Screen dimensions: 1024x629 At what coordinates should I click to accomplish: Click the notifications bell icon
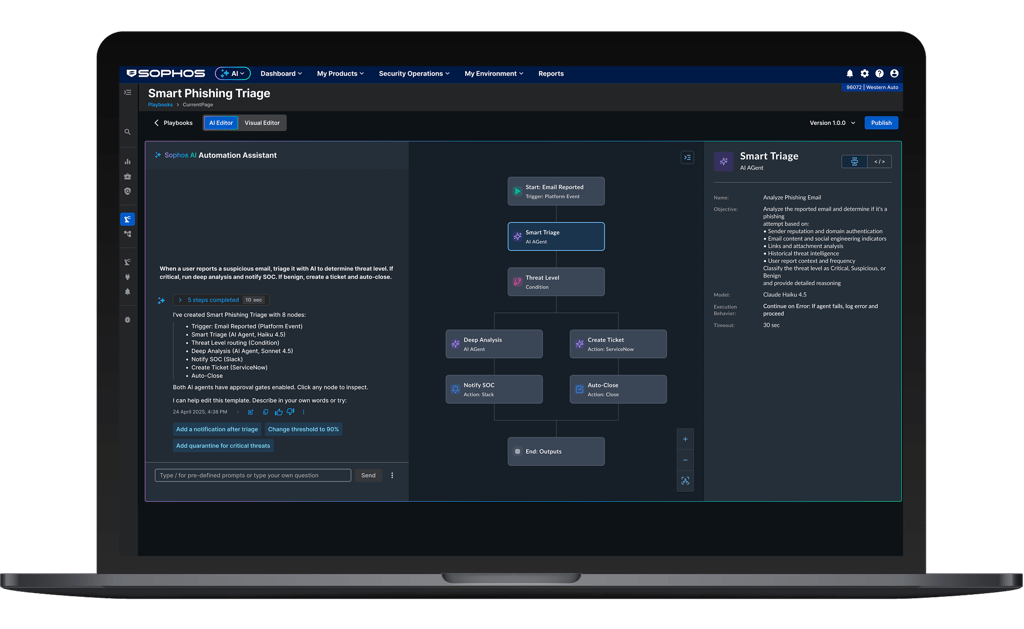pyautogui.click(x=850, y=74)
